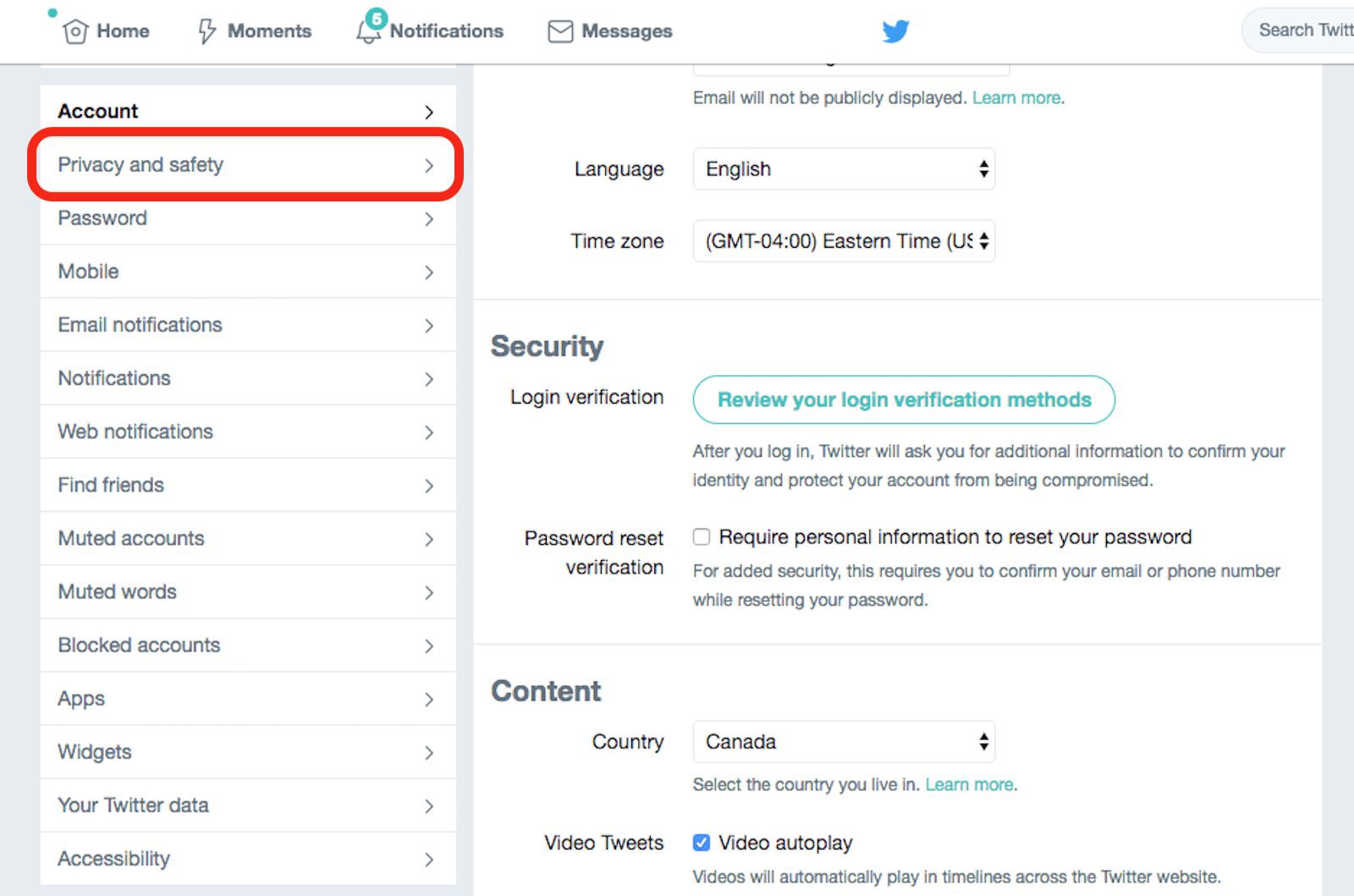Open the Messages envelope icon

(x=560, y=31)
